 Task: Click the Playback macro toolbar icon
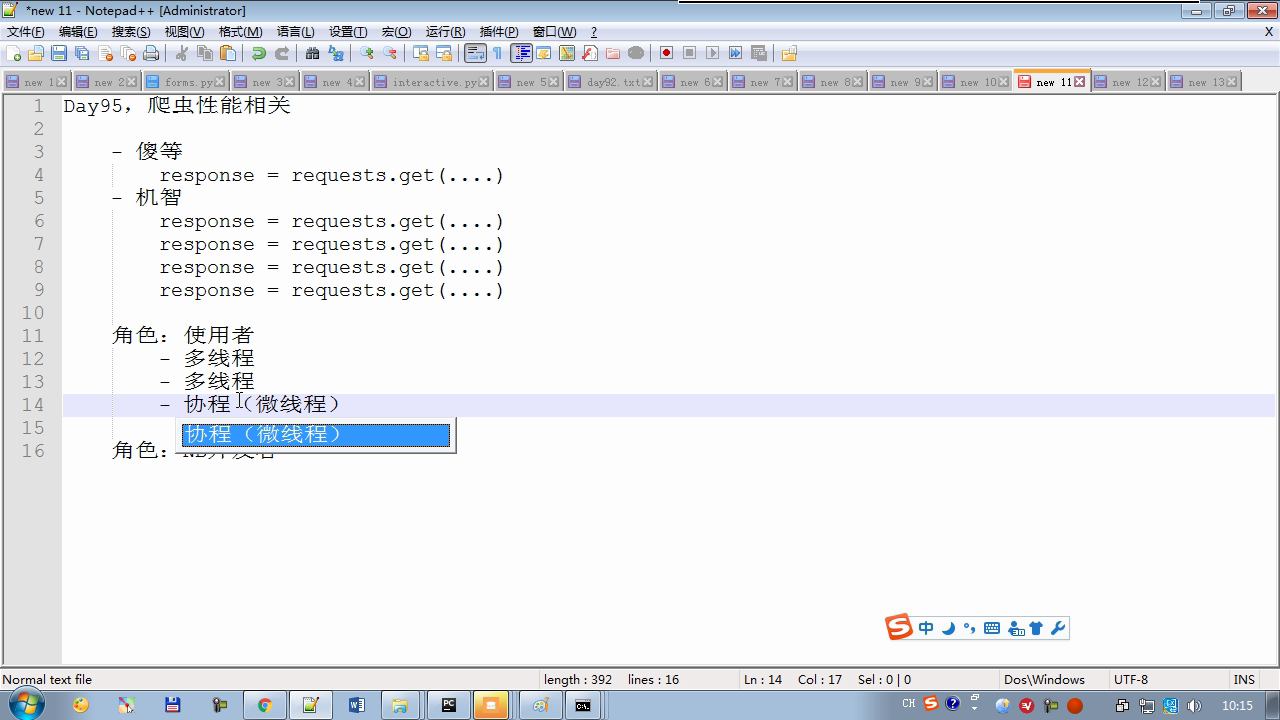pyautogui.click(x=712, y=53)
